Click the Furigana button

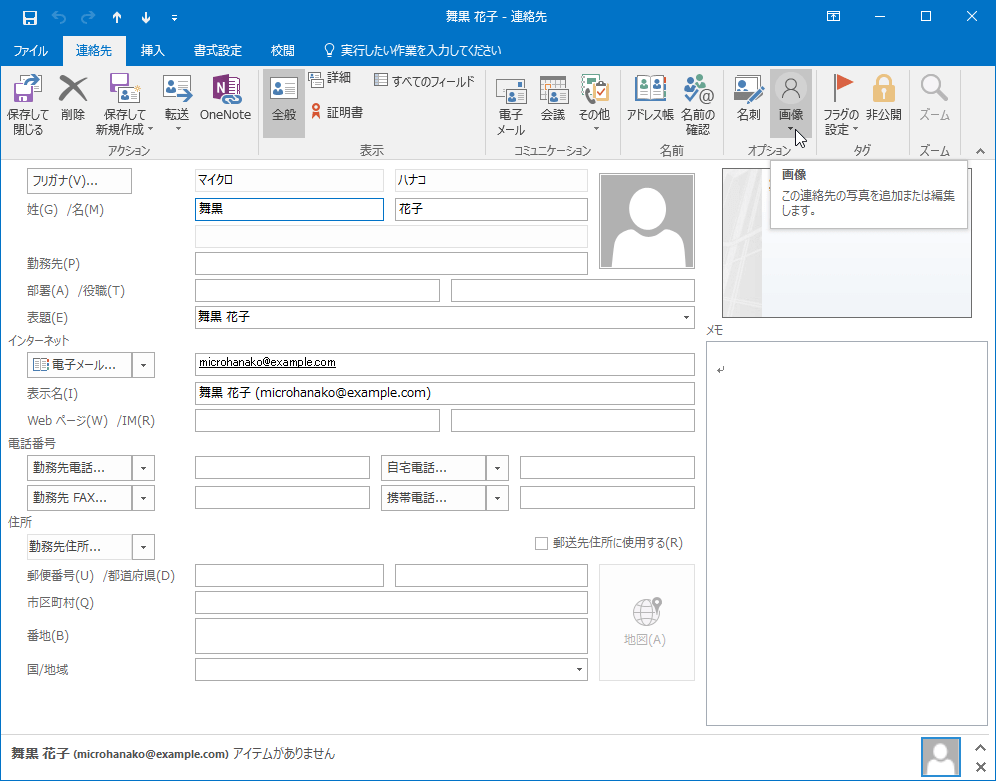[x=79, y=181]
